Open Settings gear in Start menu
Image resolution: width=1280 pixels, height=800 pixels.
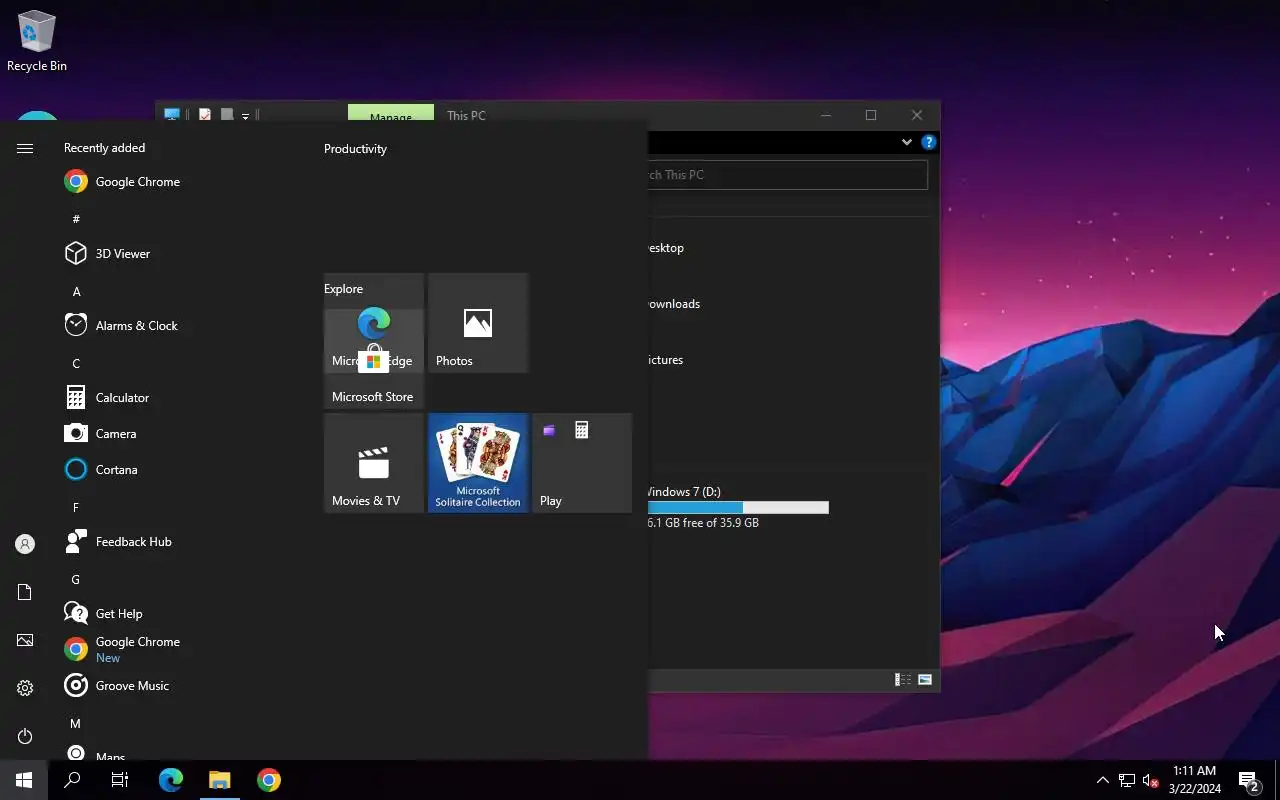[x=25, y=688]
